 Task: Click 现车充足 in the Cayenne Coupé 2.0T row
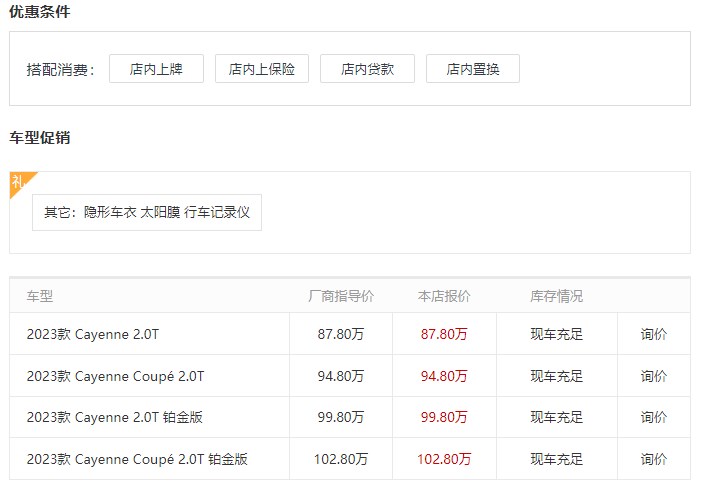click(x=557, y=376)
